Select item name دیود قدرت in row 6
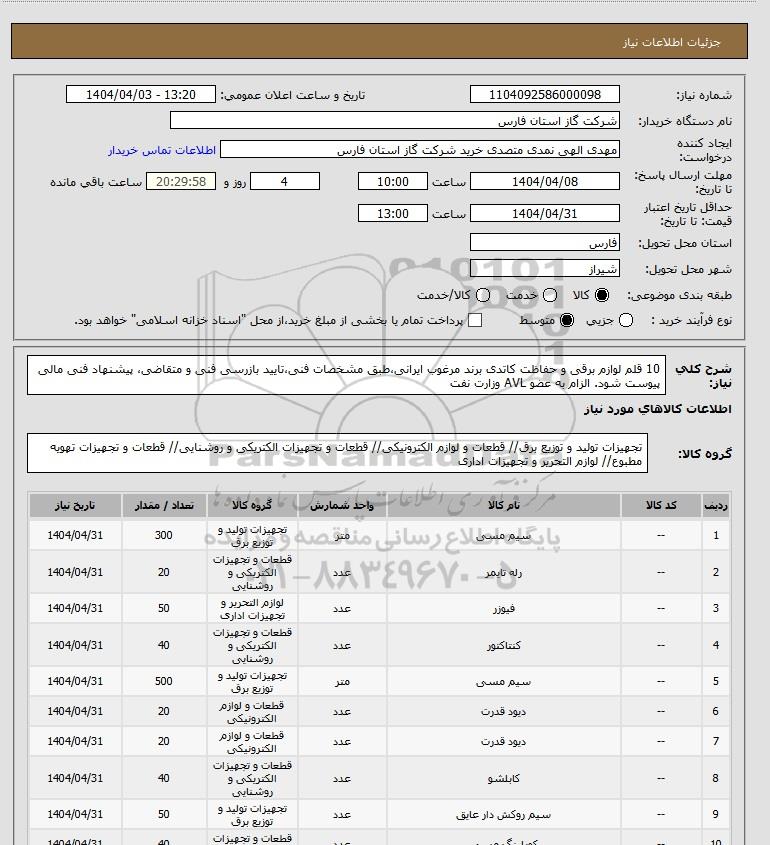 click(503, 711)
